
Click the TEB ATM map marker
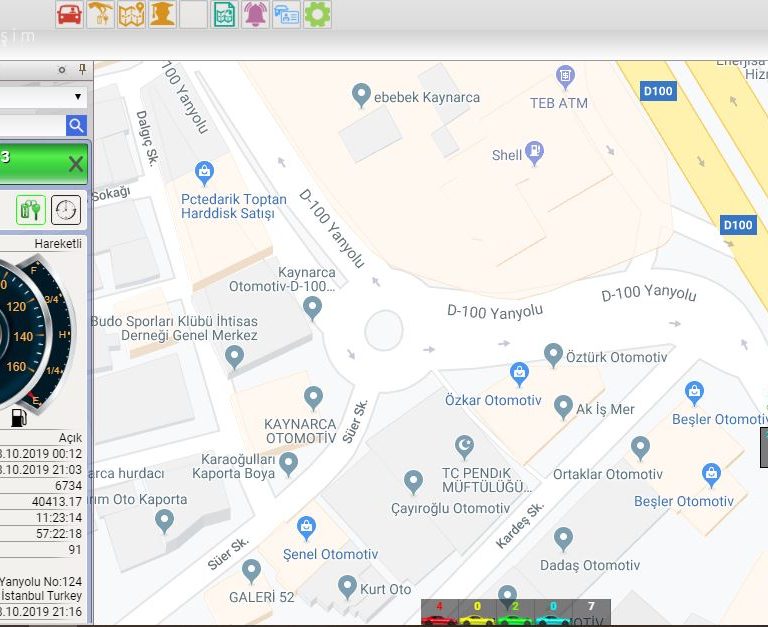565,77
